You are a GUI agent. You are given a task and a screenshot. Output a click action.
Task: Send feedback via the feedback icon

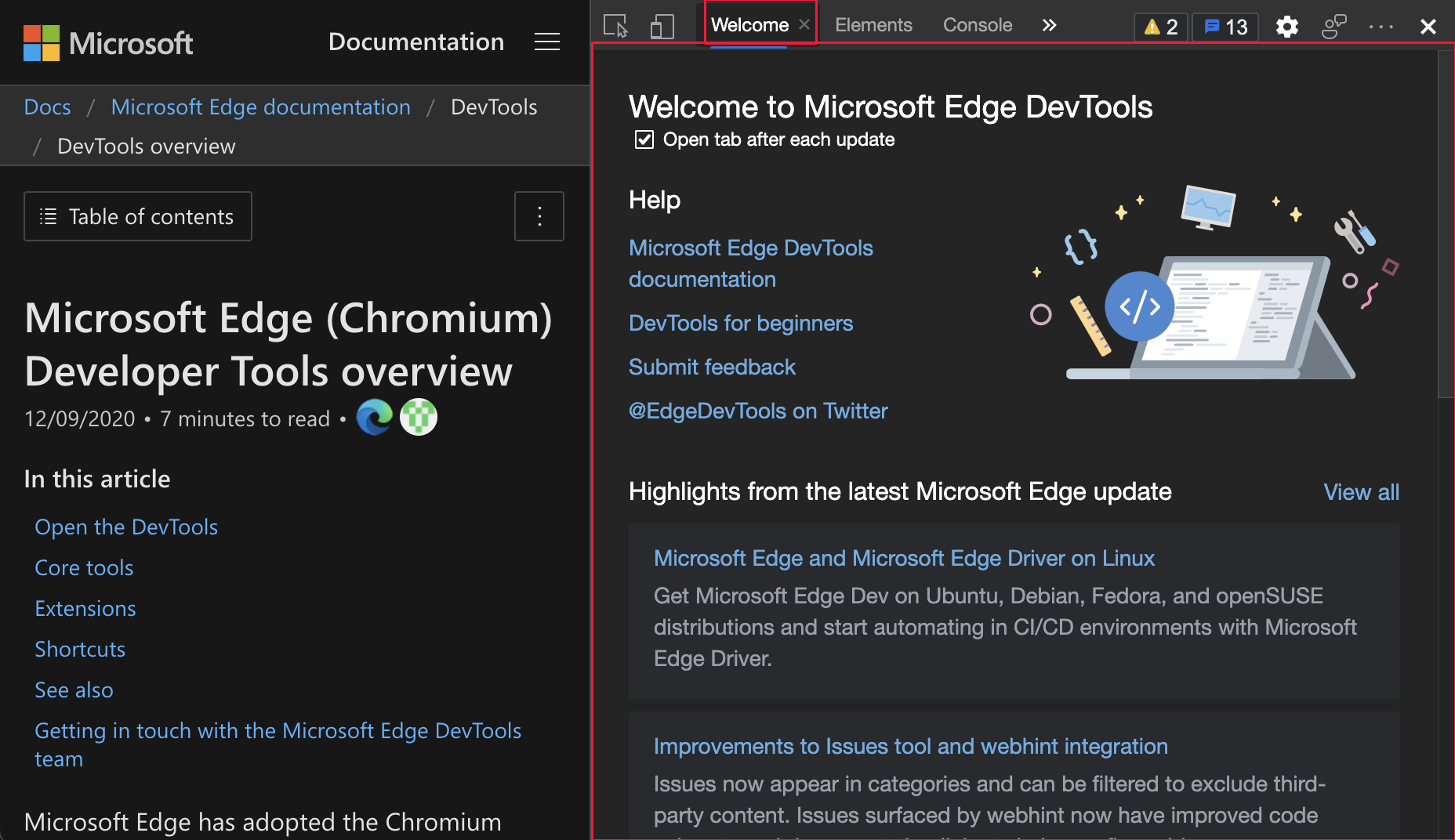1334,26
